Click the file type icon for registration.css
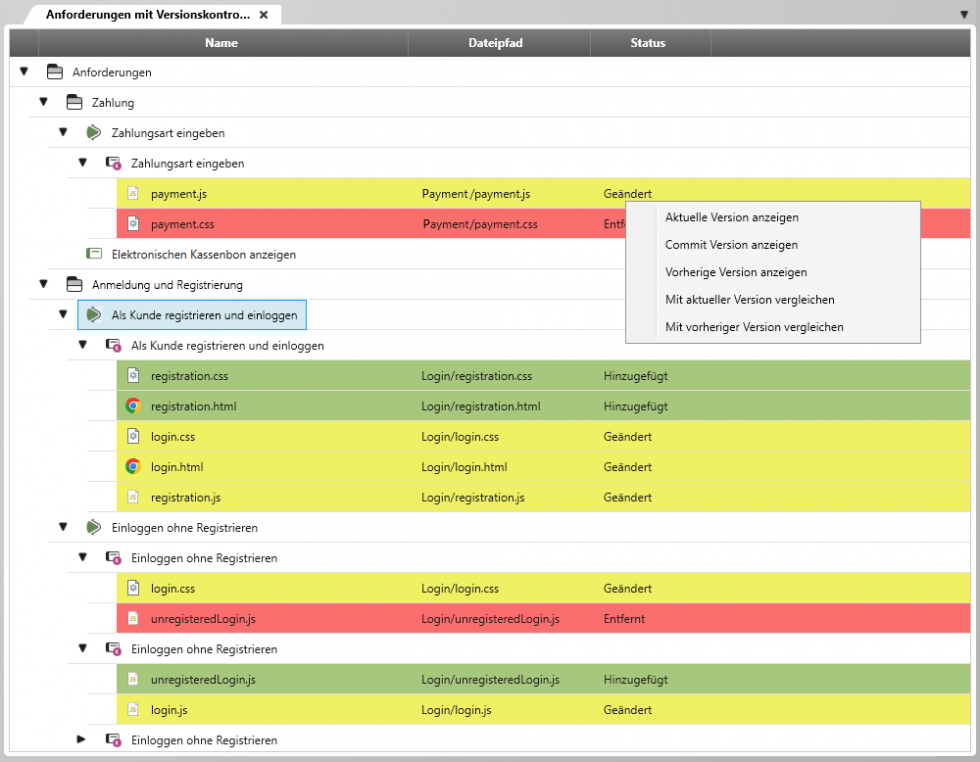 click(x=133, y=376)
